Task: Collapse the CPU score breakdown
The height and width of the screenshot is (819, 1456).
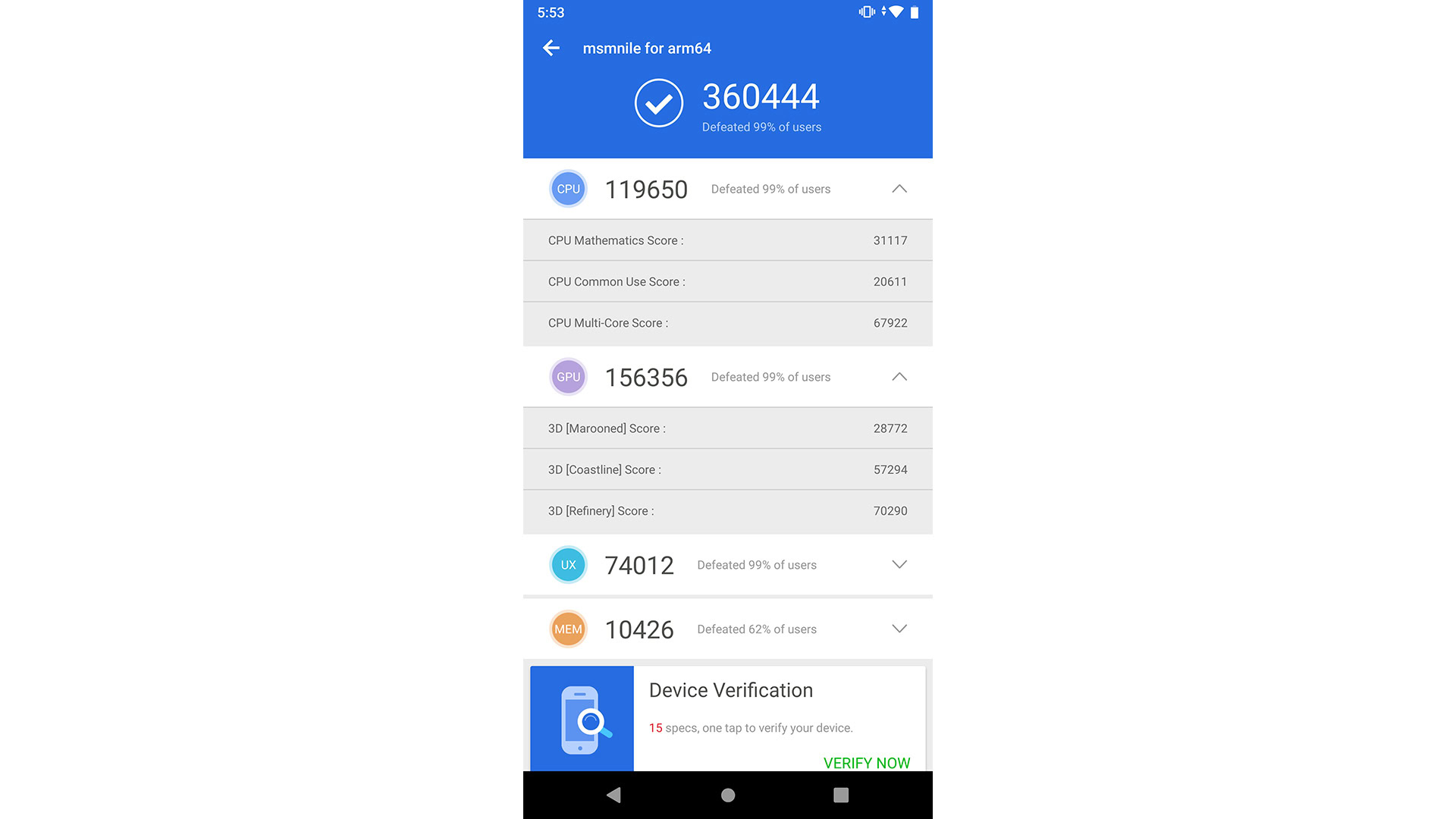Action: click(x=899, y=189)
